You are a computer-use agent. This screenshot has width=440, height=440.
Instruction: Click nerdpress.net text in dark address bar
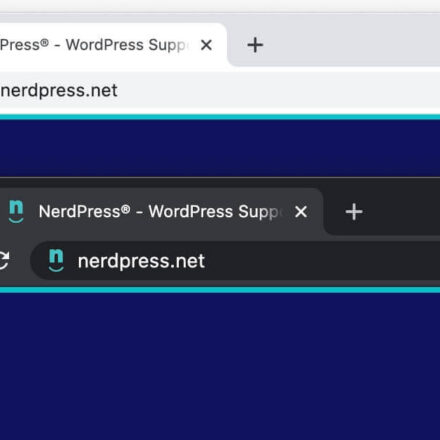point(141,261)
